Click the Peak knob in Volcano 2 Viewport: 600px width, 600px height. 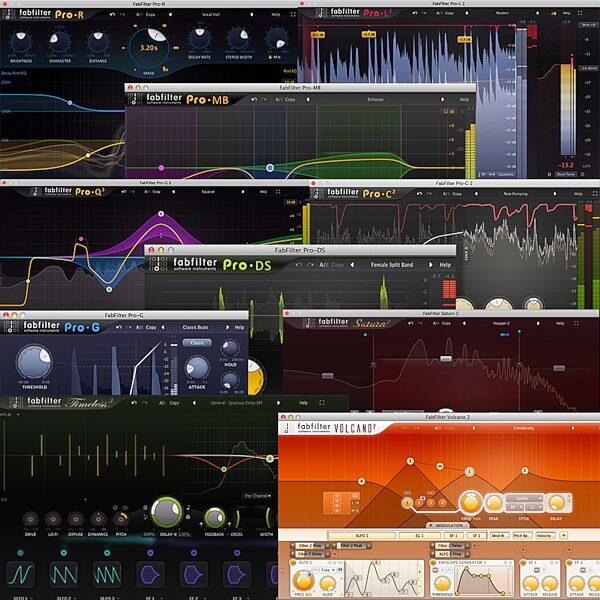494,503
